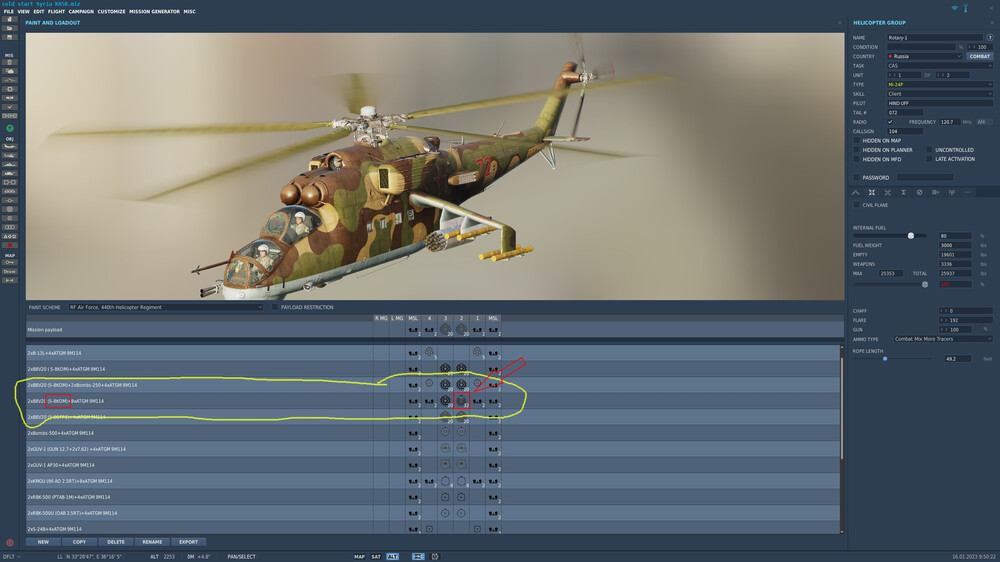Open the Draw tool in map section
1000x562 pixels.
(10, 271)
